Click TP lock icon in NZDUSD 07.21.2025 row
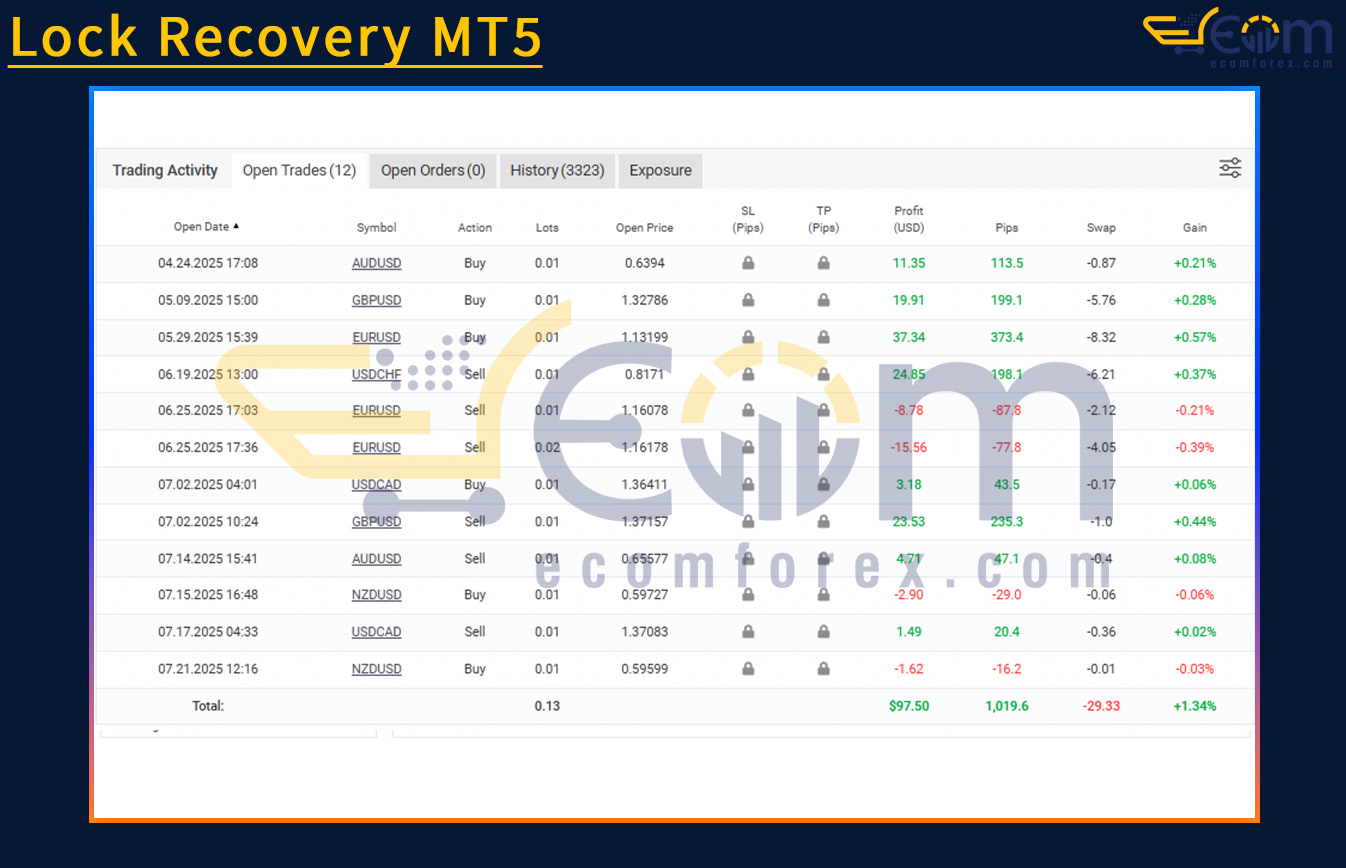Image resolution: width=1346 pixels, height=868 pixels. point(823,669)
